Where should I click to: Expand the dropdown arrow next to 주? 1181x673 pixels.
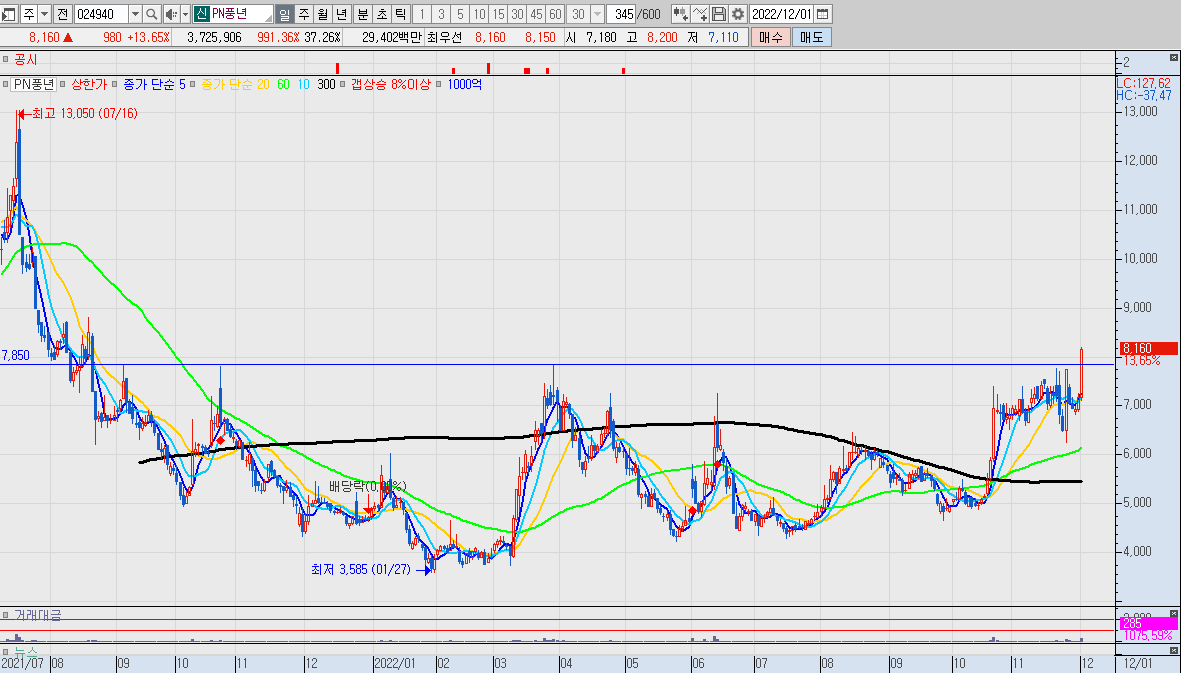click(x=44, y=14)
